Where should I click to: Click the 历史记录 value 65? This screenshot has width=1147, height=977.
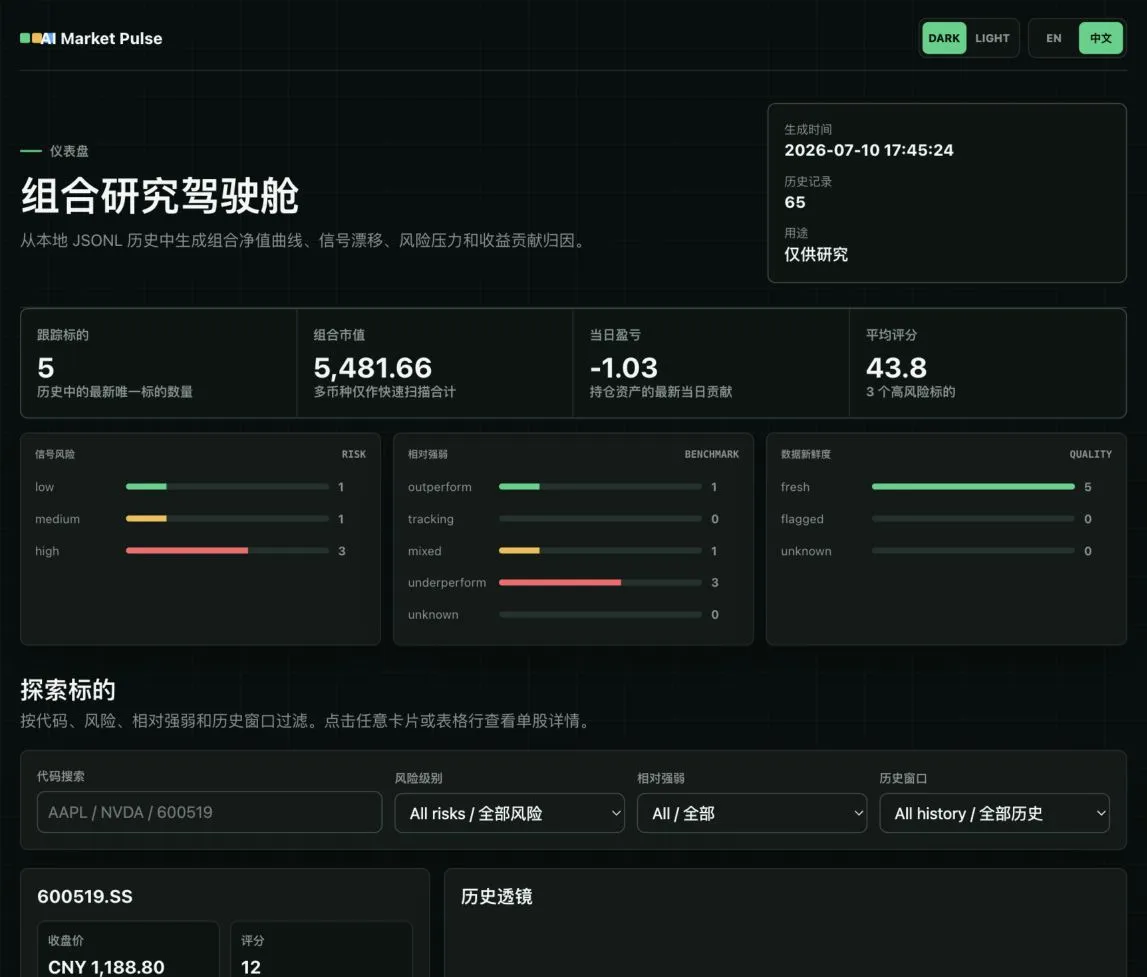click(794, 202)
